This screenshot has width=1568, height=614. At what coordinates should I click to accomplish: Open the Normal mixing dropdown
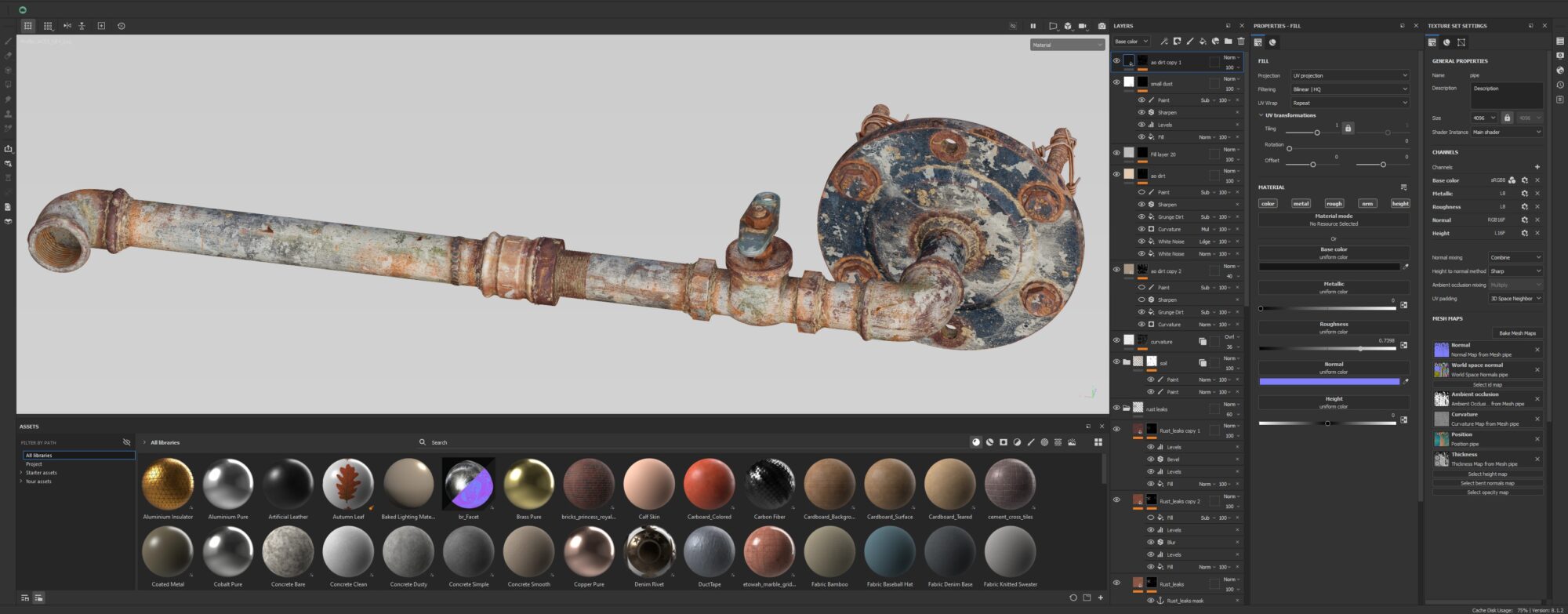1515,257
